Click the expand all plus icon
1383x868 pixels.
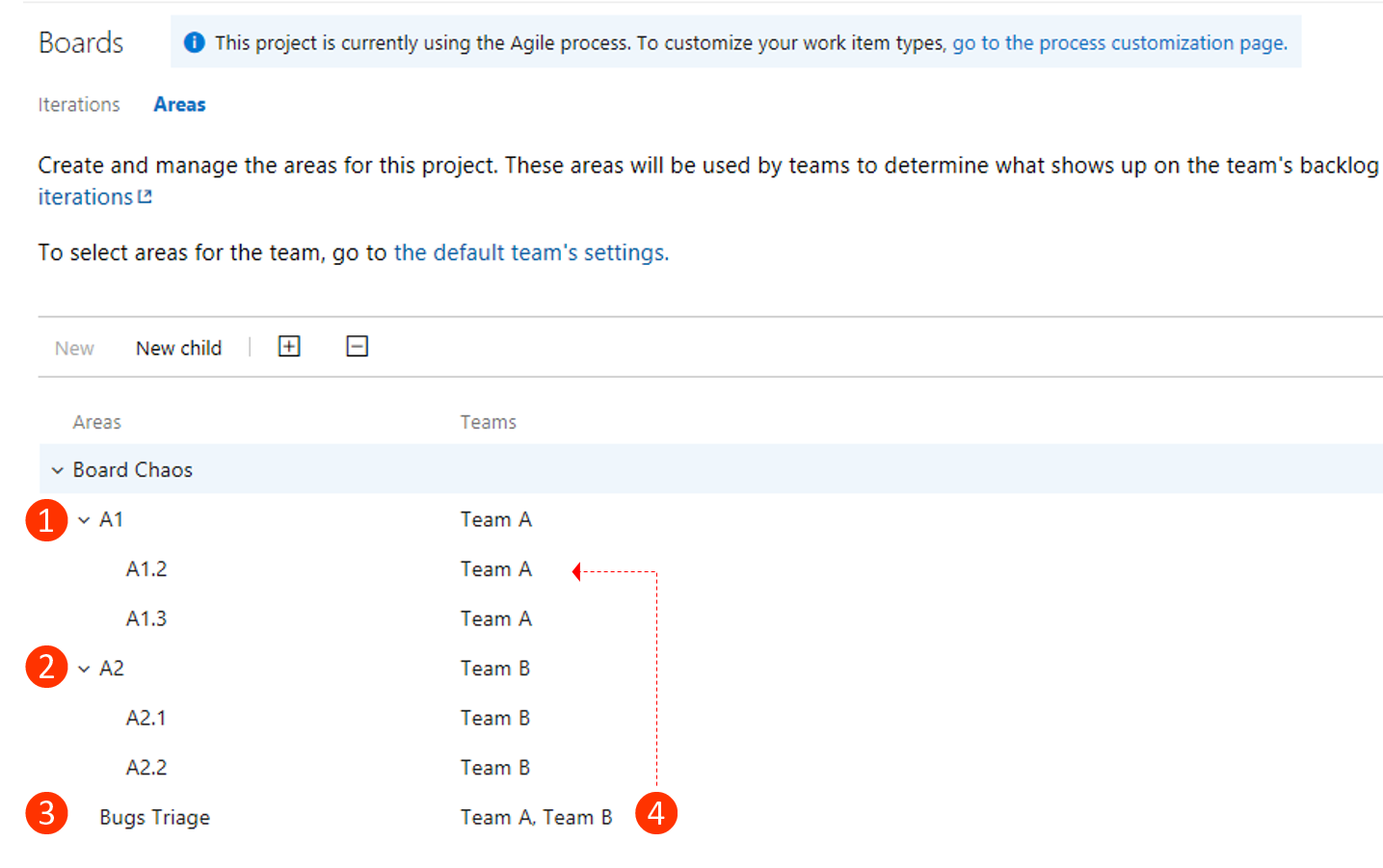tap(289, 347)
